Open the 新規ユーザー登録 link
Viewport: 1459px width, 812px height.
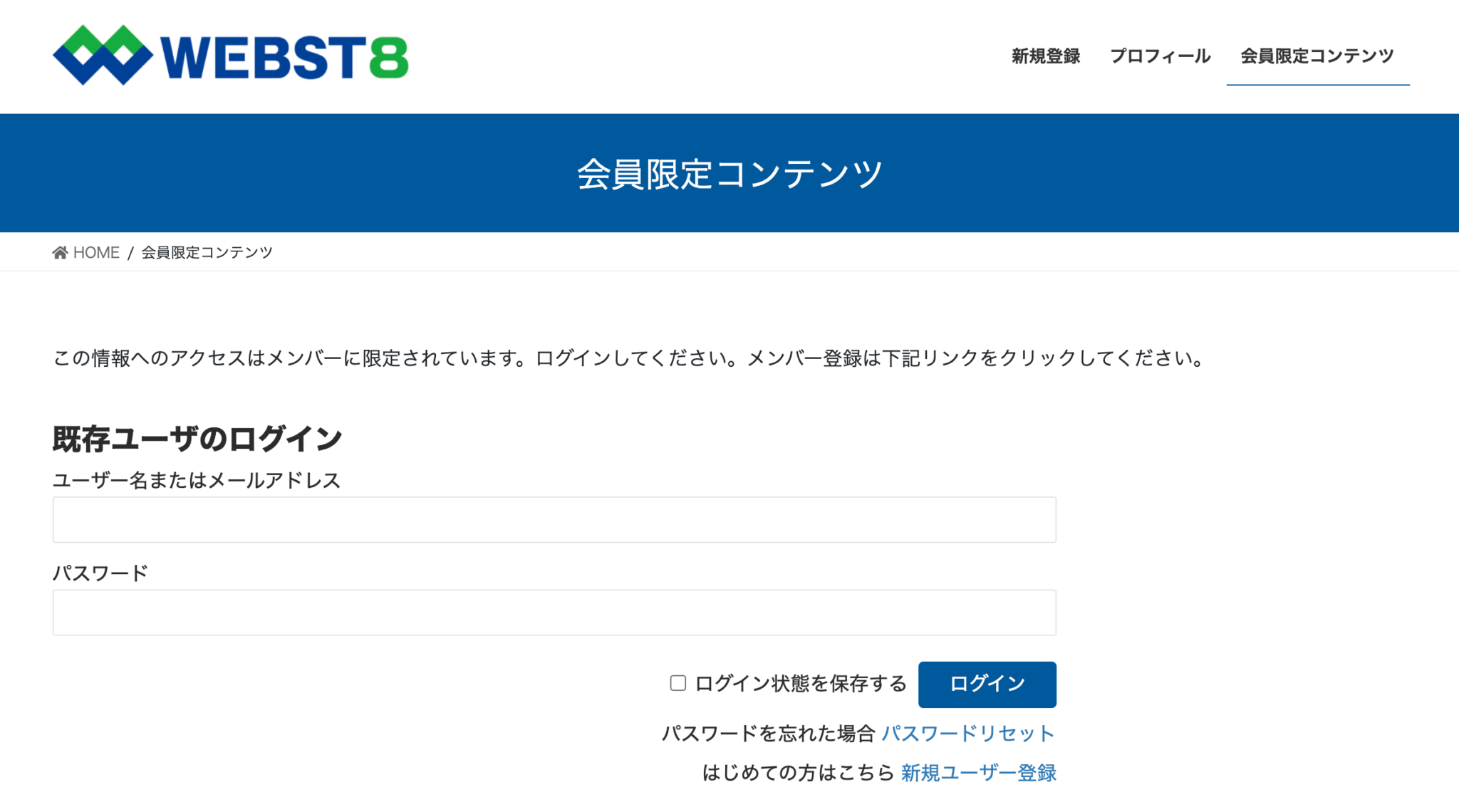978,773
